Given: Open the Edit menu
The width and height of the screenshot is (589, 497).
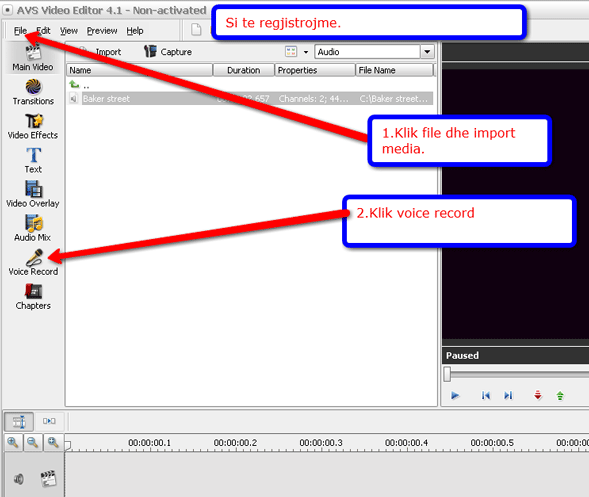Looking at the screenshot, I should coord(43,31).
